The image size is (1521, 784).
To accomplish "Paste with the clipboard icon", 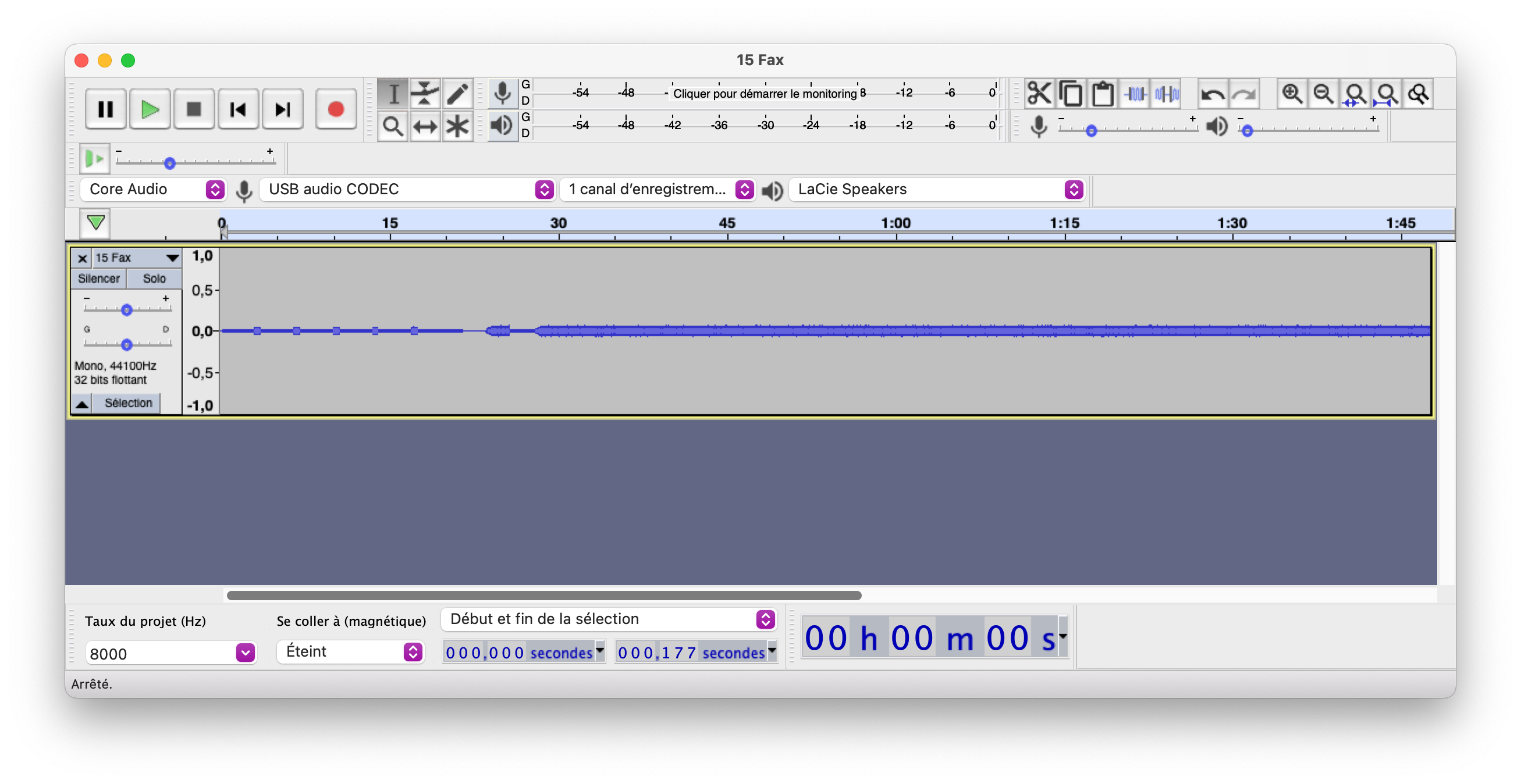I will 1103,93.
